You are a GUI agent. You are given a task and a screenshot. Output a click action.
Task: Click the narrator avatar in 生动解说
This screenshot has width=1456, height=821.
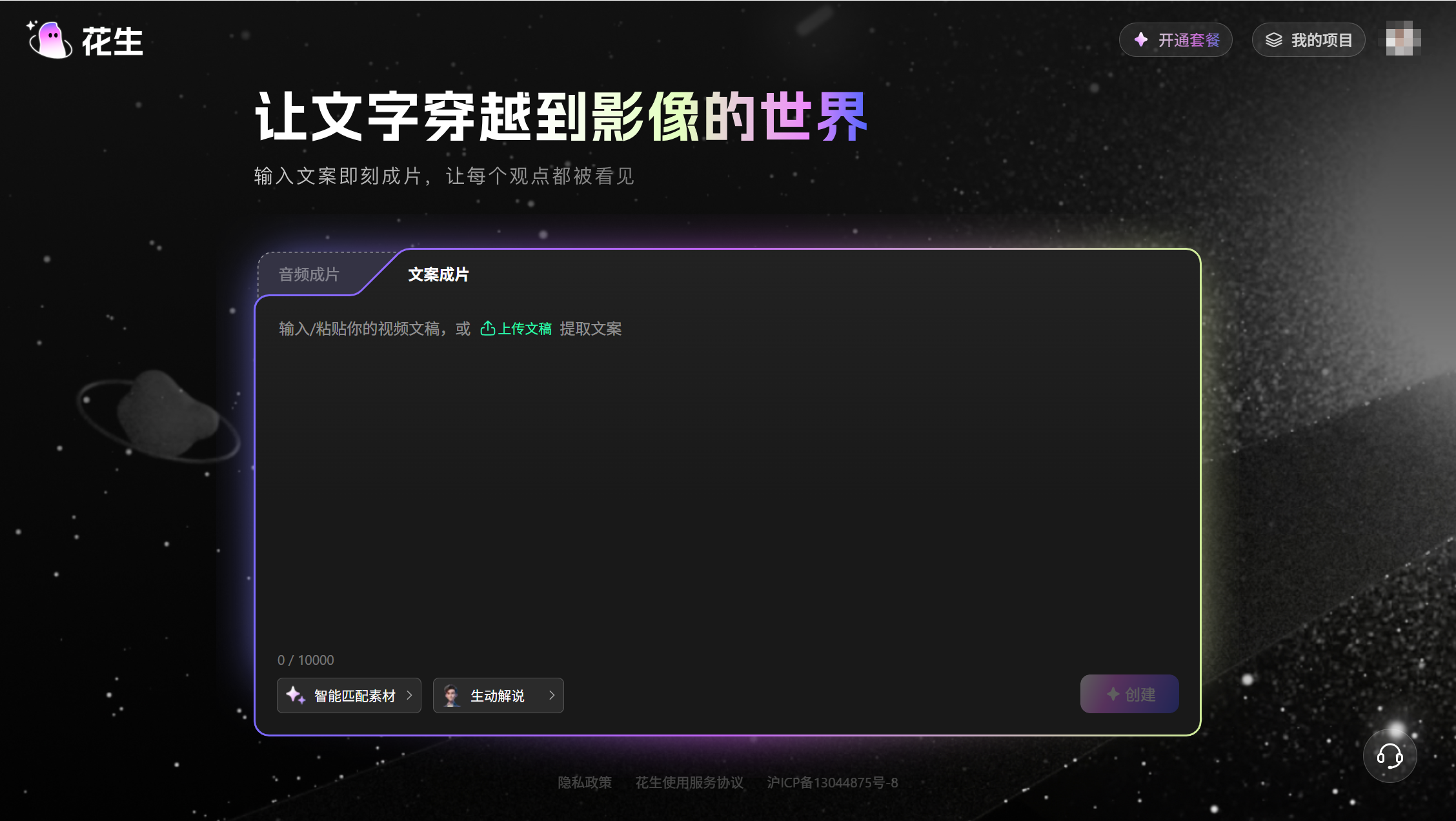pyautogui.click(x=451, y=695)
